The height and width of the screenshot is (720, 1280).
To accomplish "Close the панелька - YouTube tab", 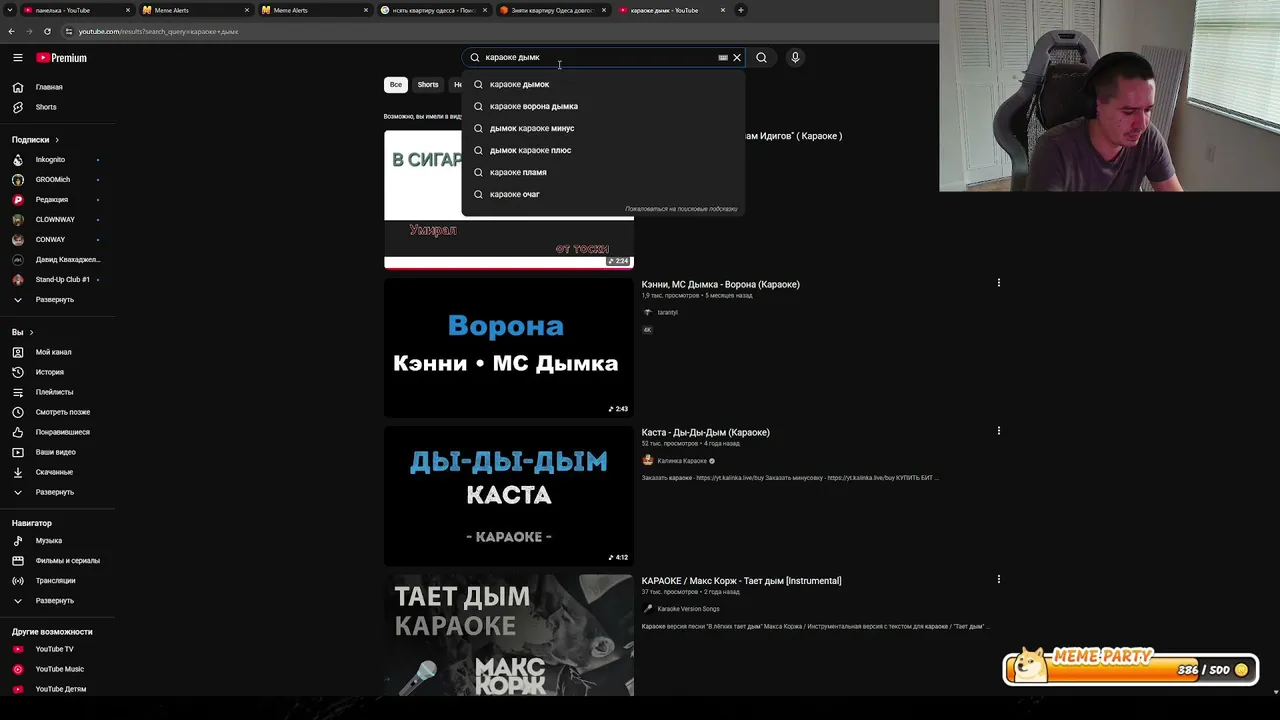I will coord(128,10).
